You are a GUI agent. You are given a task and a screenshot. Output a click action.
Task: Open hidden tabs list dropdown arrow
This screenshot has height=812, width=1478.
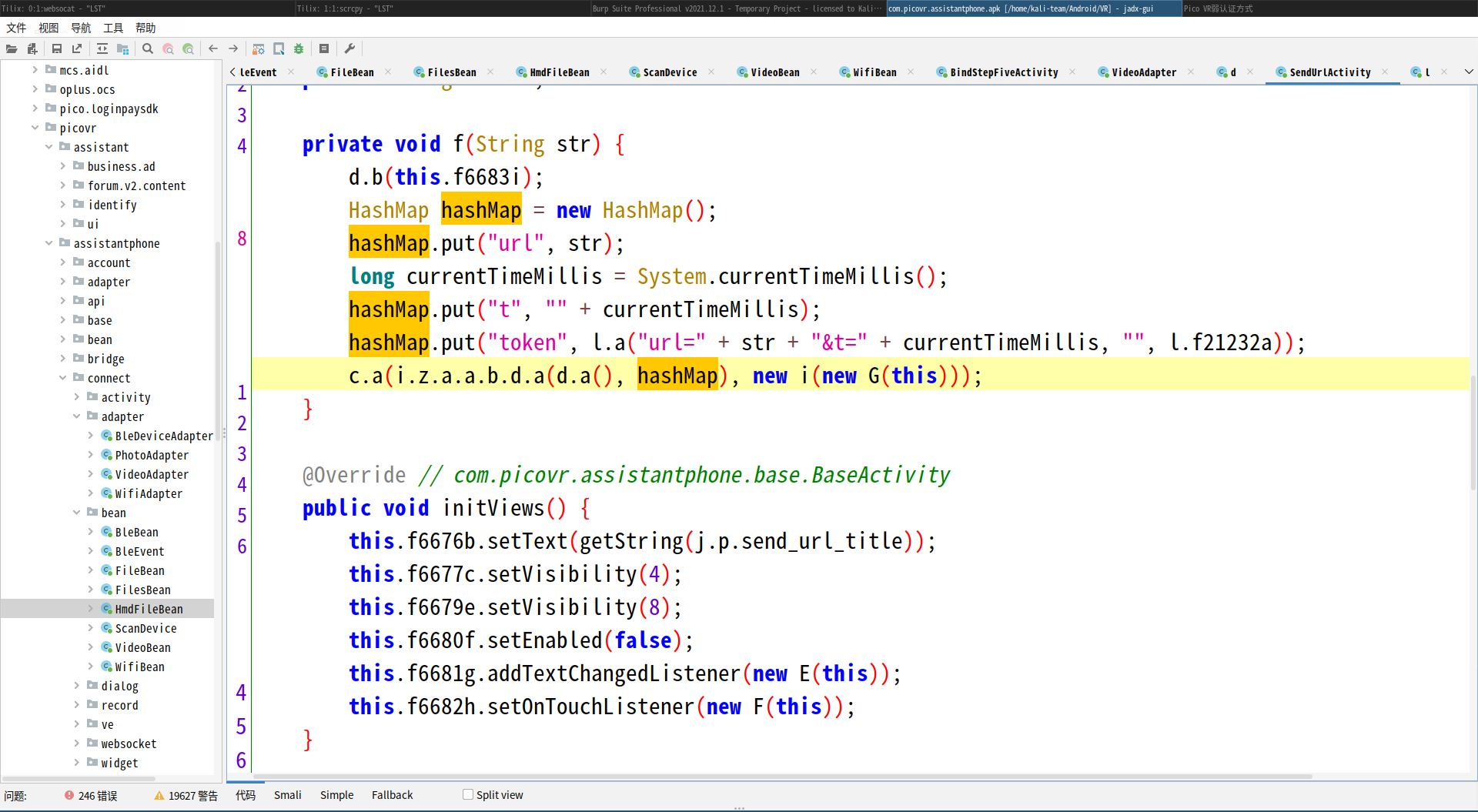(x=1469, y=72)
